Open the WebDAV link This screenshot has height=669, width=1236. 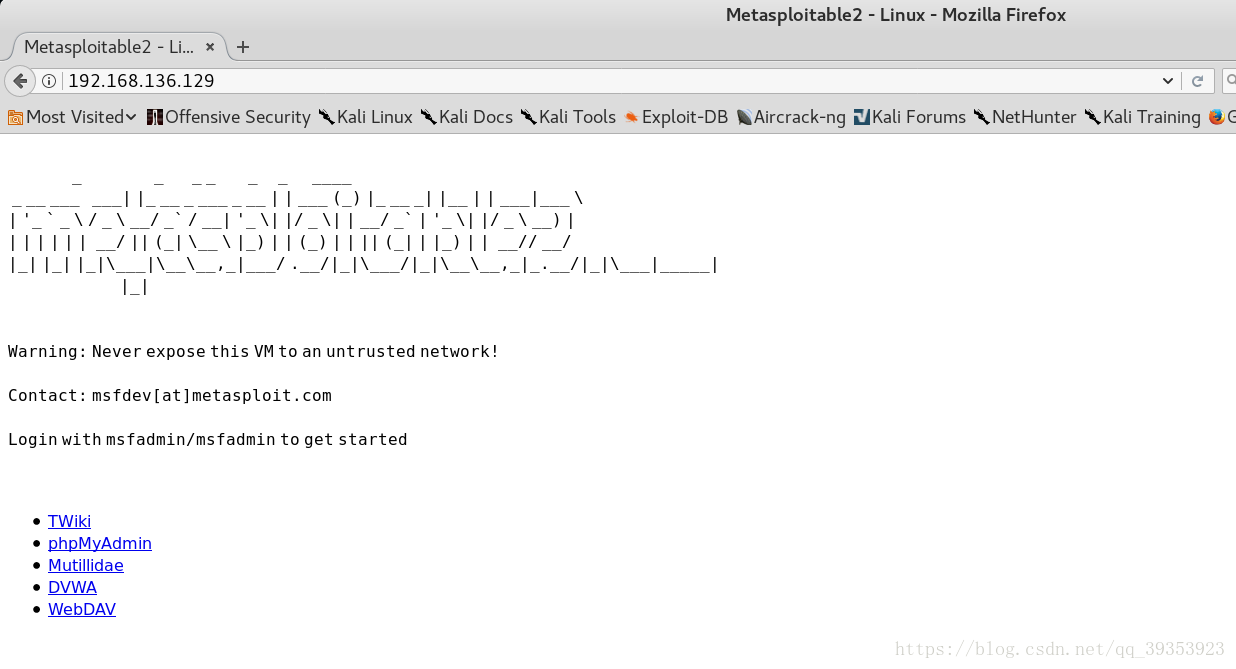[82, 609]
